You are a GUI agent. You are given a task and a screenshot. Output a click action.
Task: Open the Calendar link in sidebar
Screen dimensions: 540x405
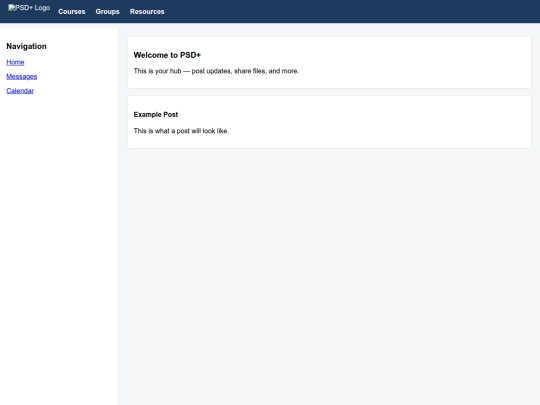point(20,91)
